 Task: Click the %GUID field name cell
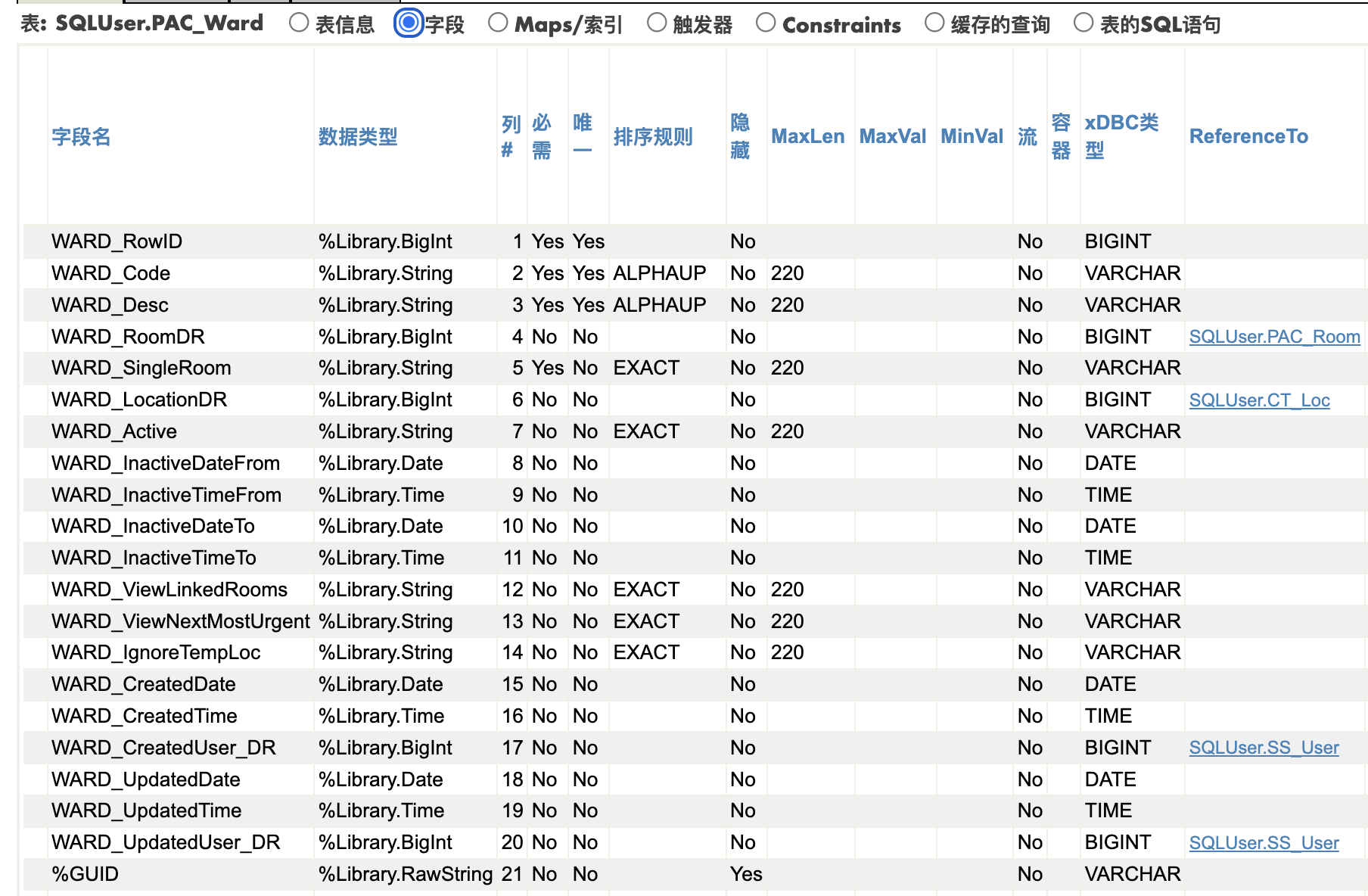85,874
